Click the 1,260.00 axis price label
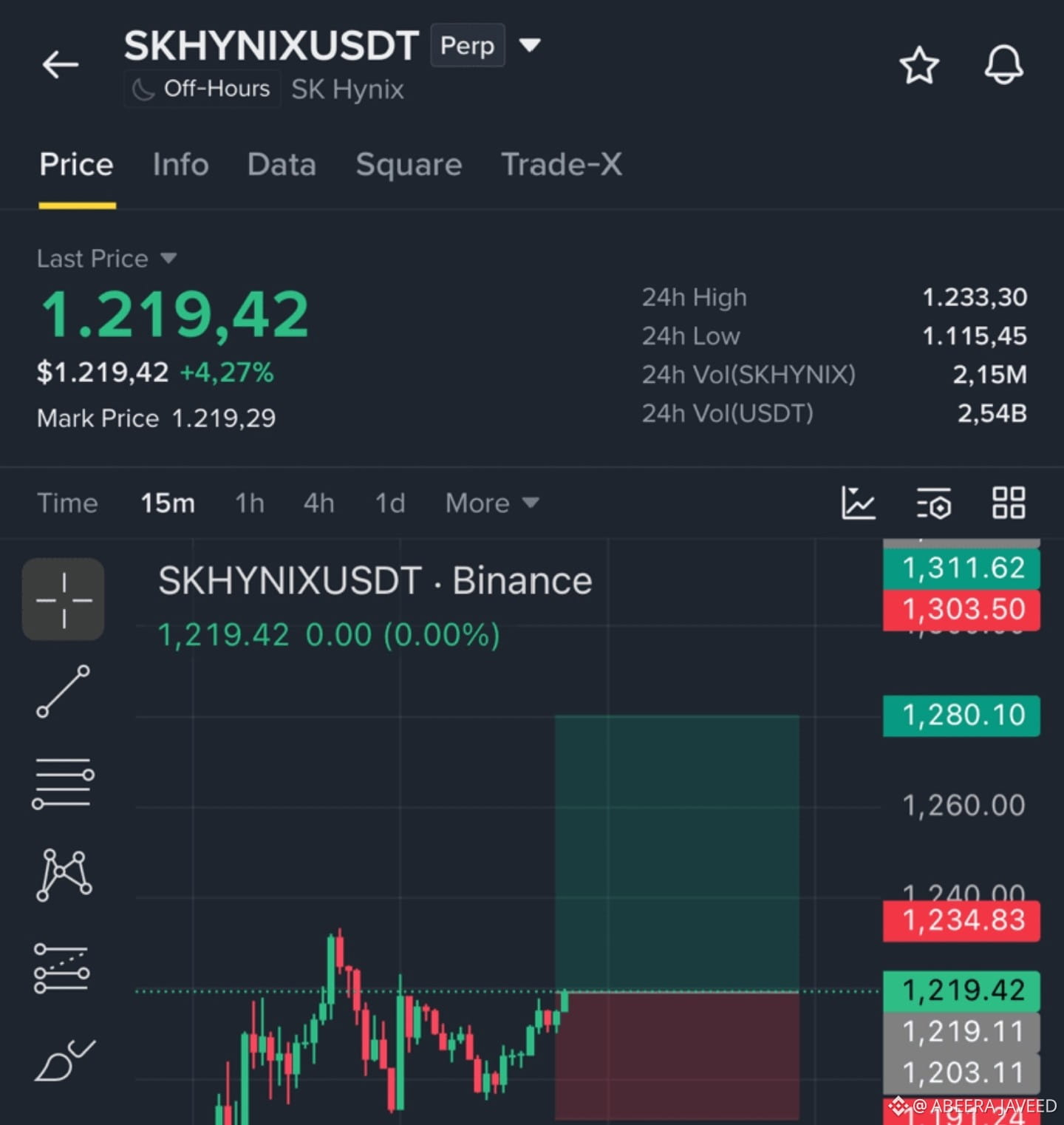The width and height of the screenshot is (1064, 1125). (964, 806)
